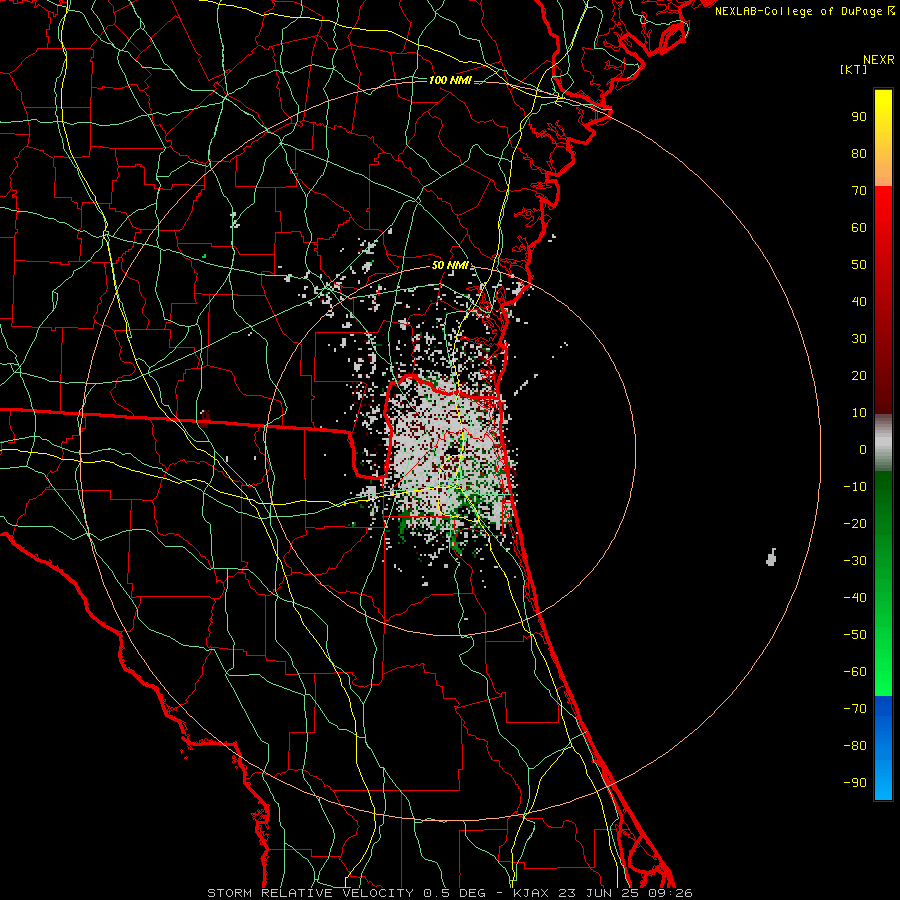Viewport: 900px width, 900px height.
Task: Click the 70 scale label
Action: (859, 191)
